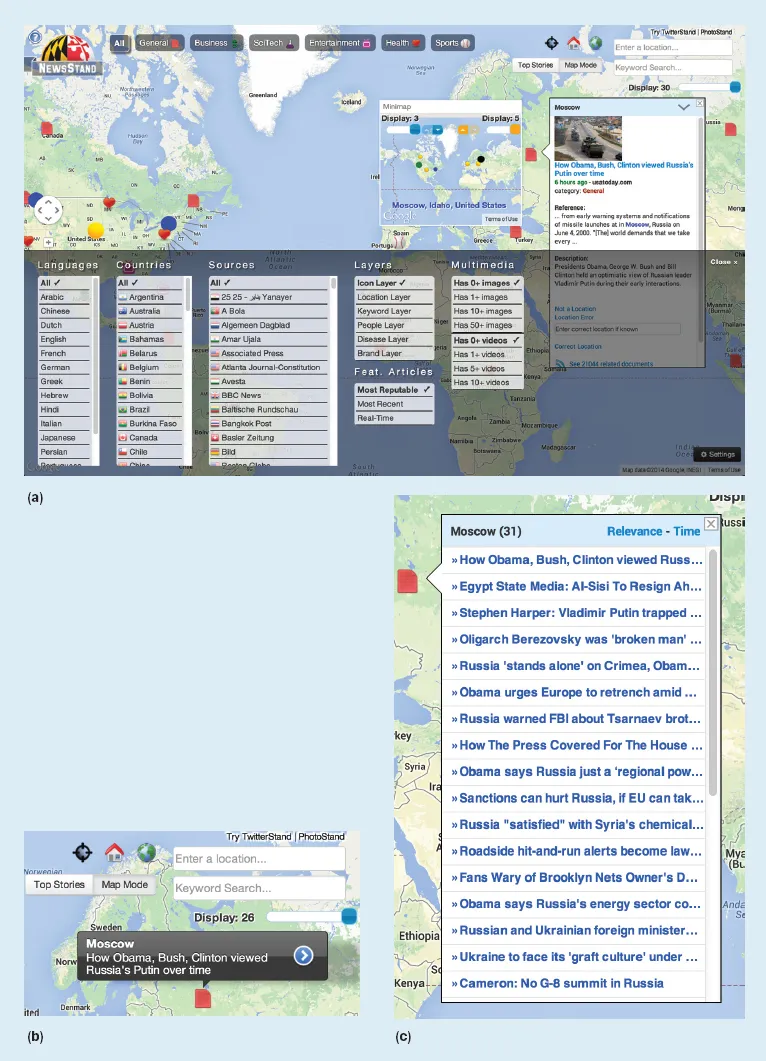This screenshot has height=1061, width=766.
Task: Switch to the General category tab
Action: tap(159, 43)
